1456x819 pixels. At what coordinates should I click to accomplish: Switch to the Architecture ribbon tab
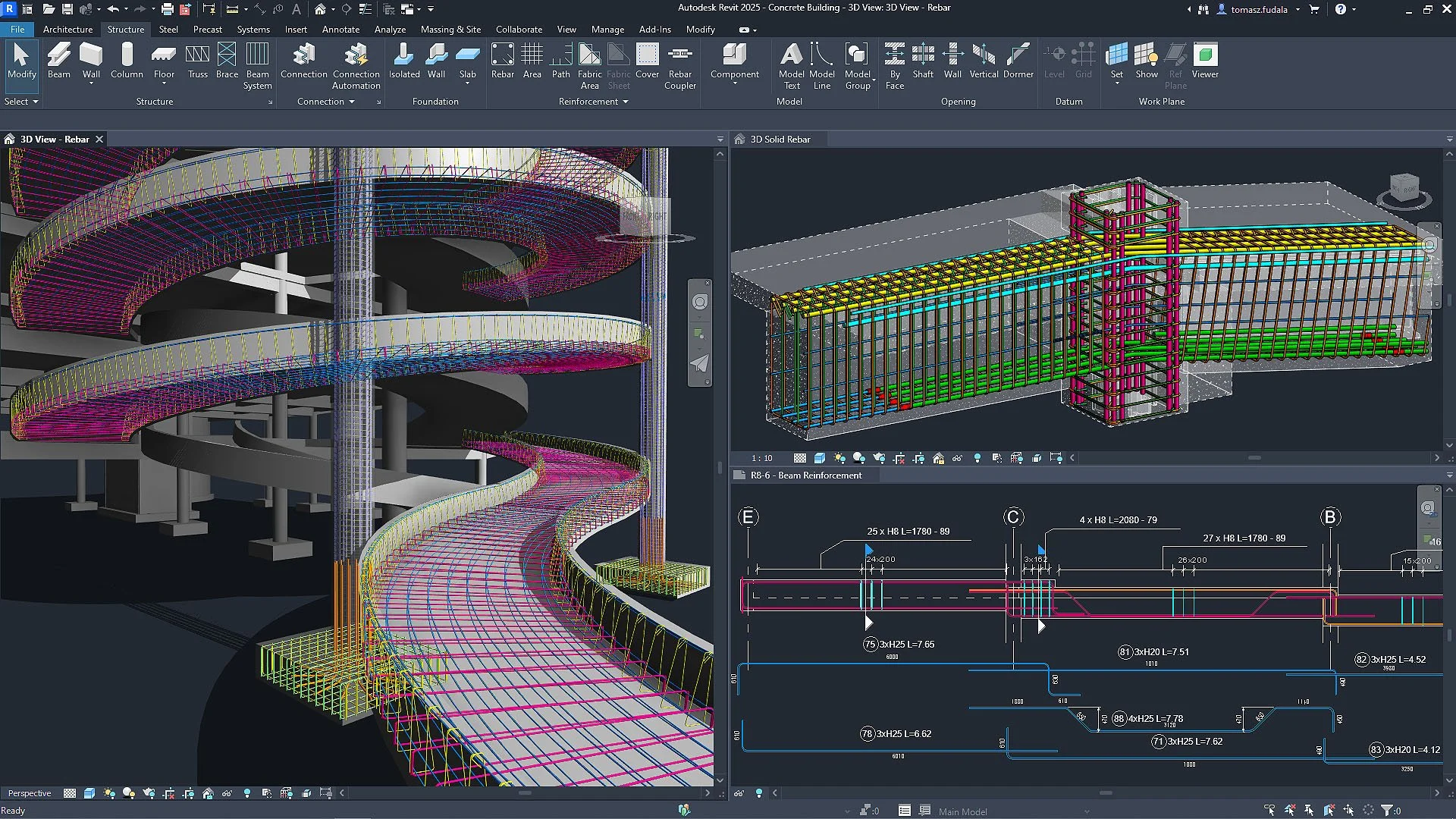[67, 30]
